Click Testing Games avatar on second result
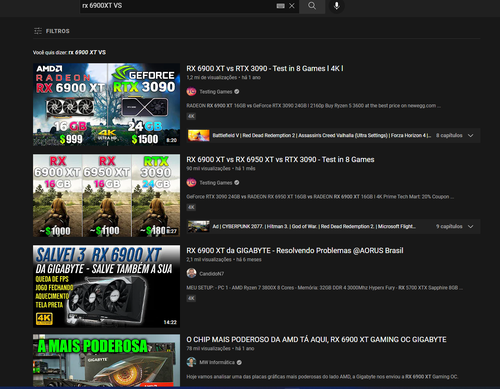 click(191, 182)
